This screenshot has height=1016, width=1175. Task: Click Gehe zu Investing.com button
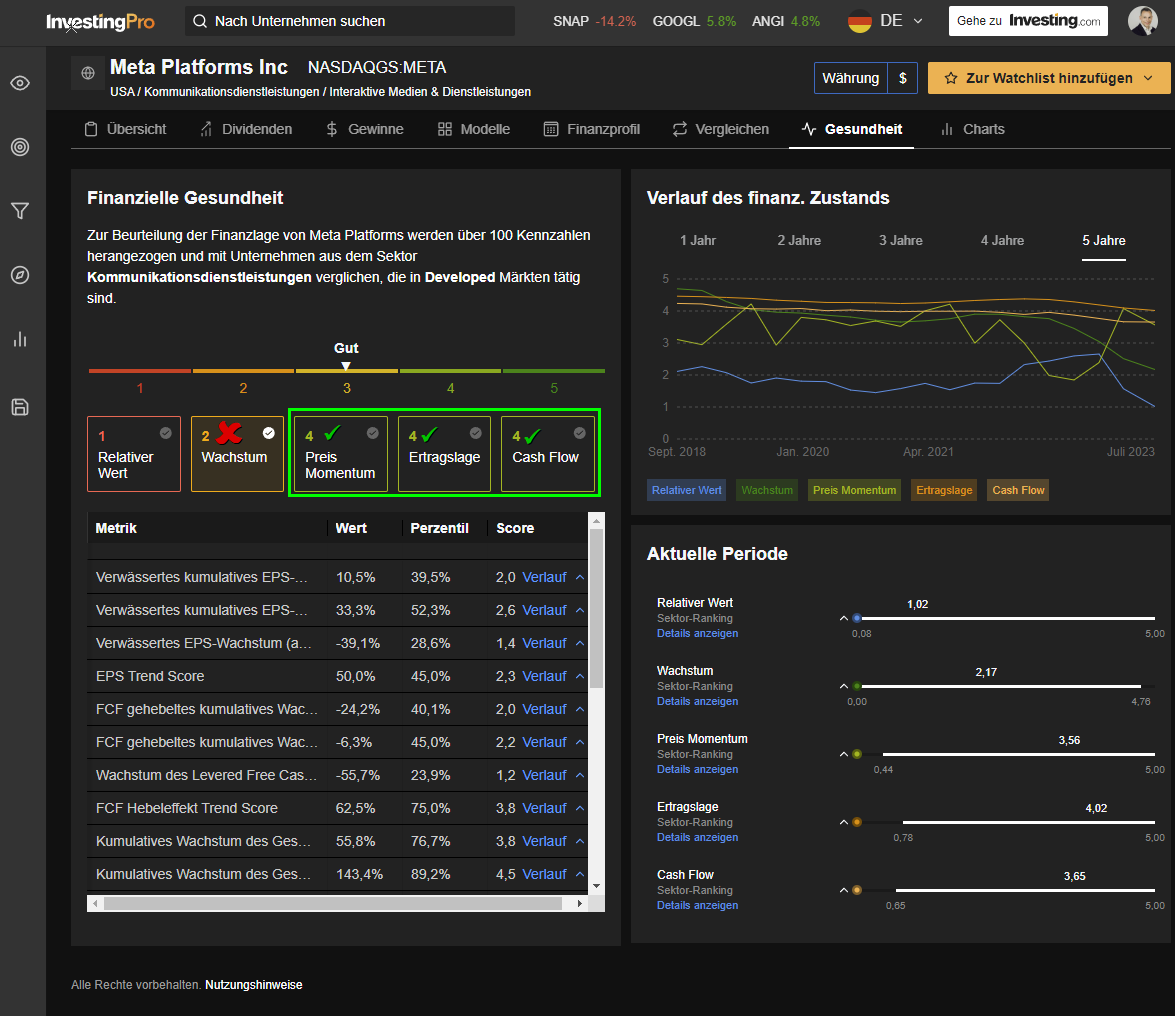click(1028, 21)
